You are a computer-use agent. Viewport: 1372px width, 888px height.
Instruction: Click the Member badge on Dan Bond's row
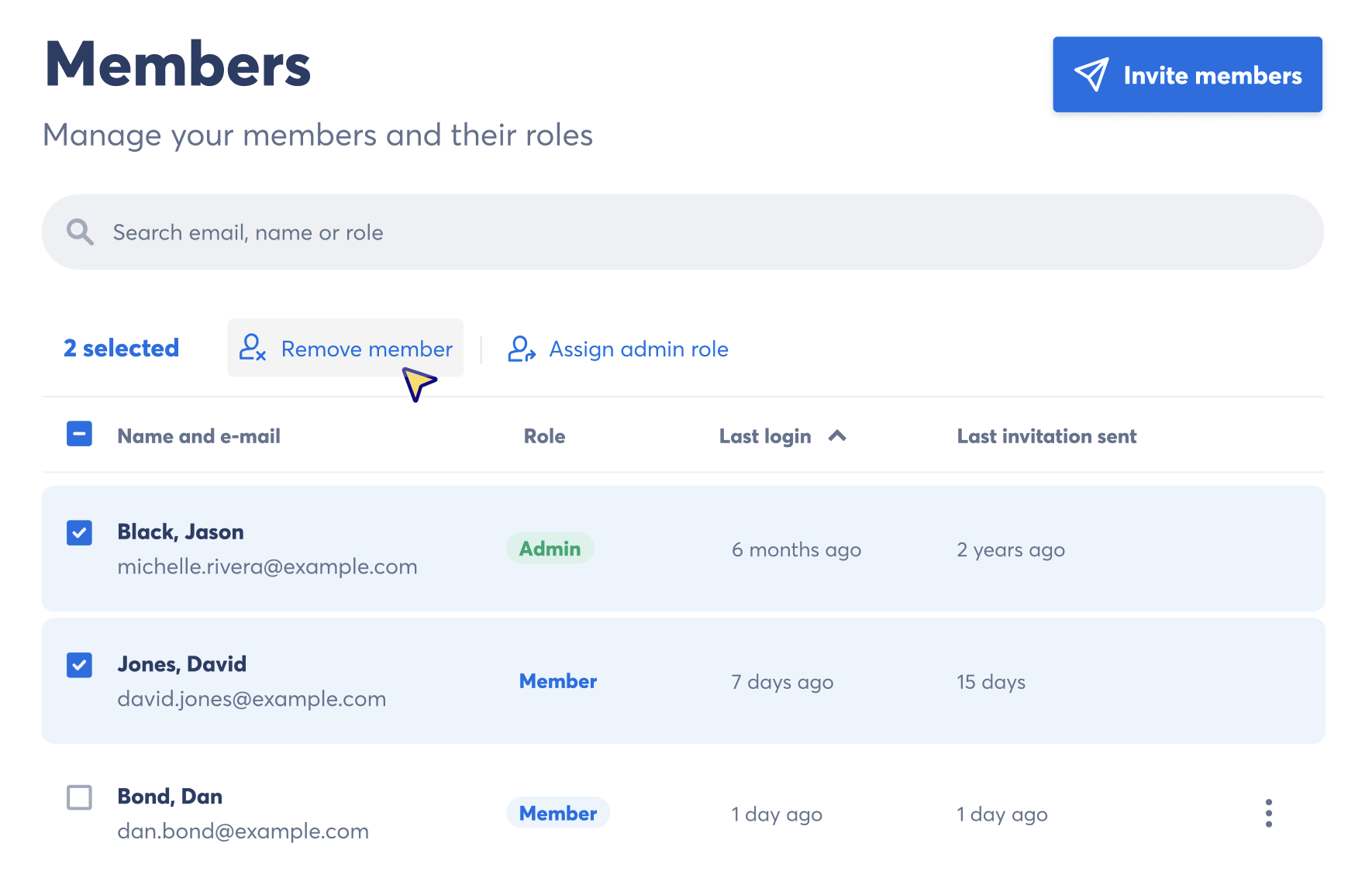point(558,813)
